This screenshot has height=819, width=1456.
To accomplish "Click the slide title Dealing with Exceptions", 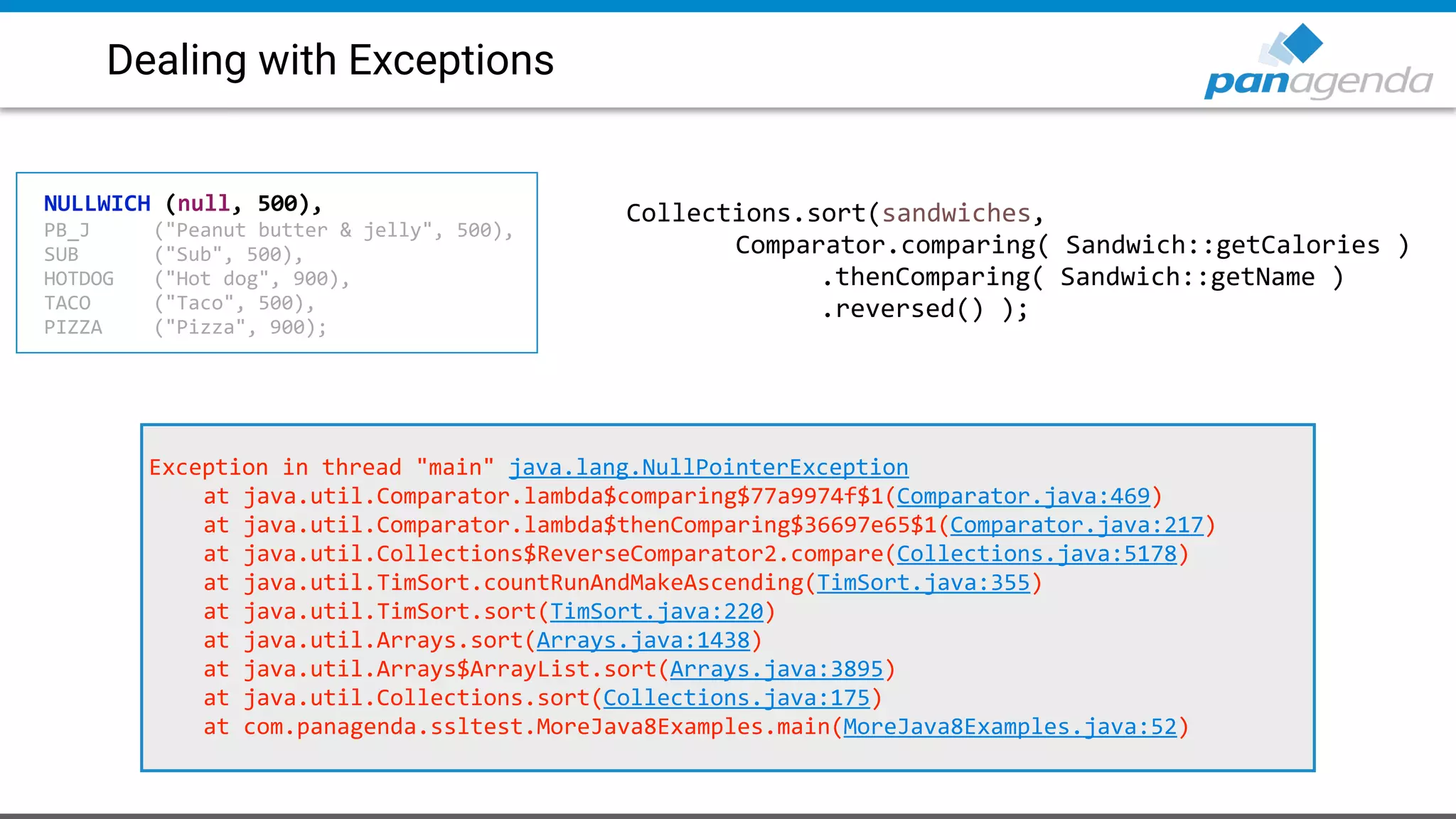I will (x=330, y=60).
